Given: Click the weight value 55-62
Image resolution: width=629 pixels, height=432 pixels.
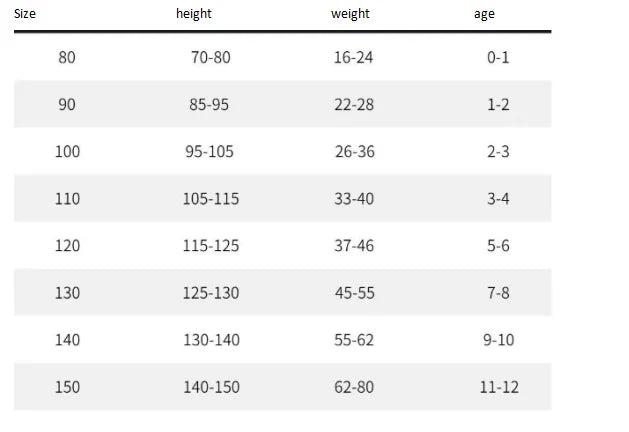Looking at the screenshot, I should tap(354, 340).
